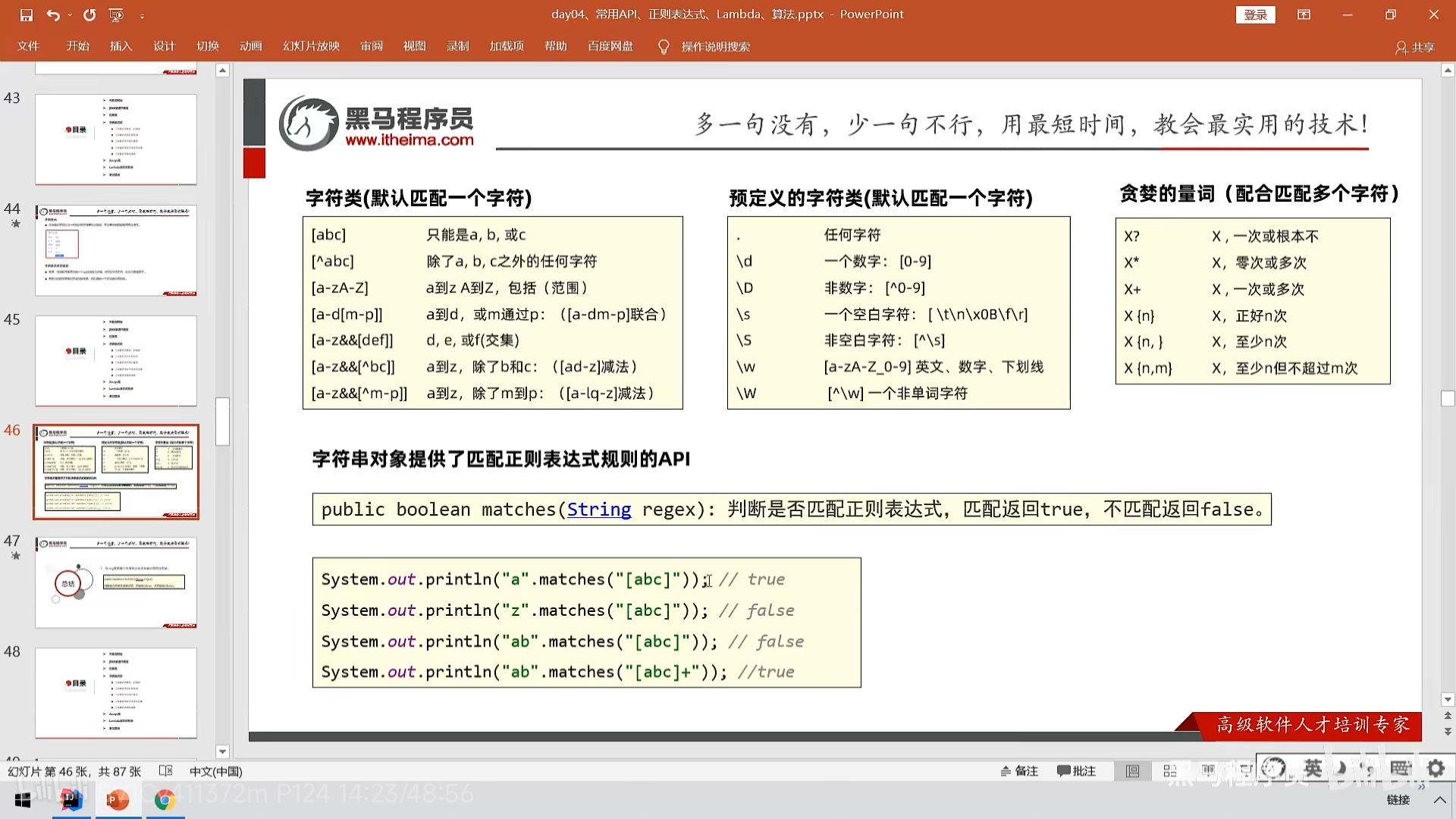
Task: Toggle the 批注 comments pane
Action: (1076, 771)
